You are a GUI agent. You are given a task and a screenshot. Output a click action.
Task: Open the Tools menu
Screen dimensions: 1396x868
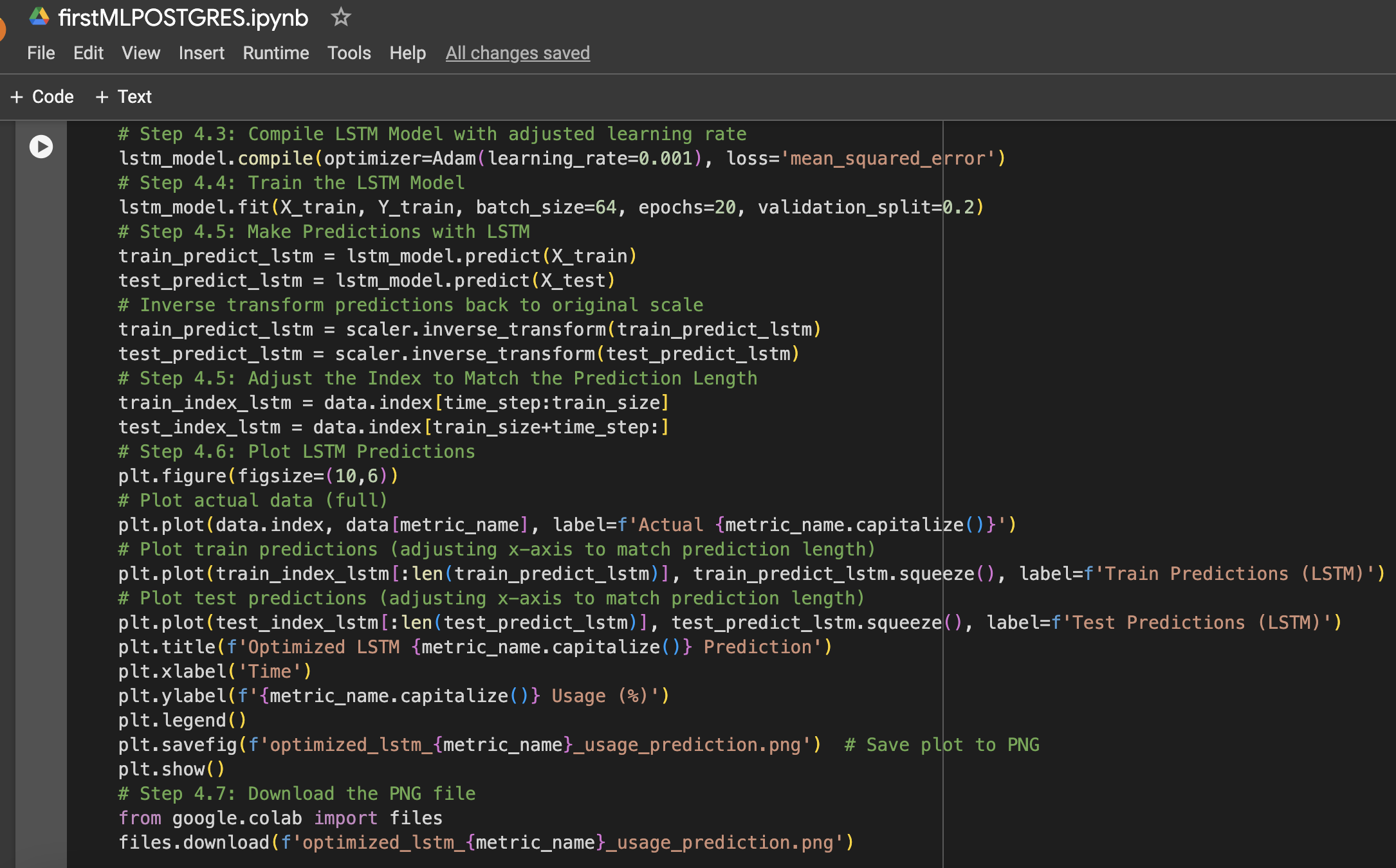(349, 53)
